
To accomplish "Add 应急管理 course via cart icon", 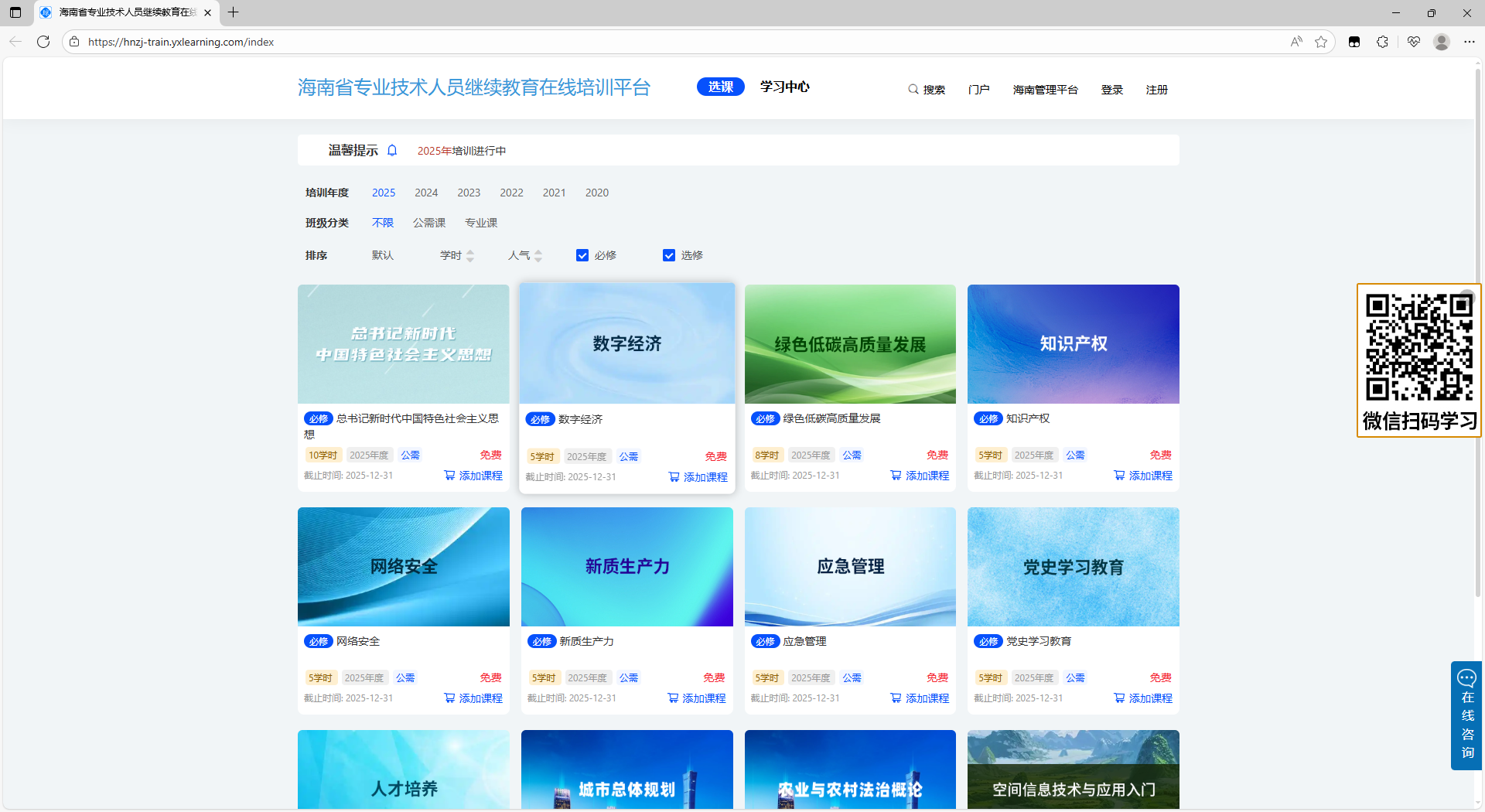I will tap(896, 698).
